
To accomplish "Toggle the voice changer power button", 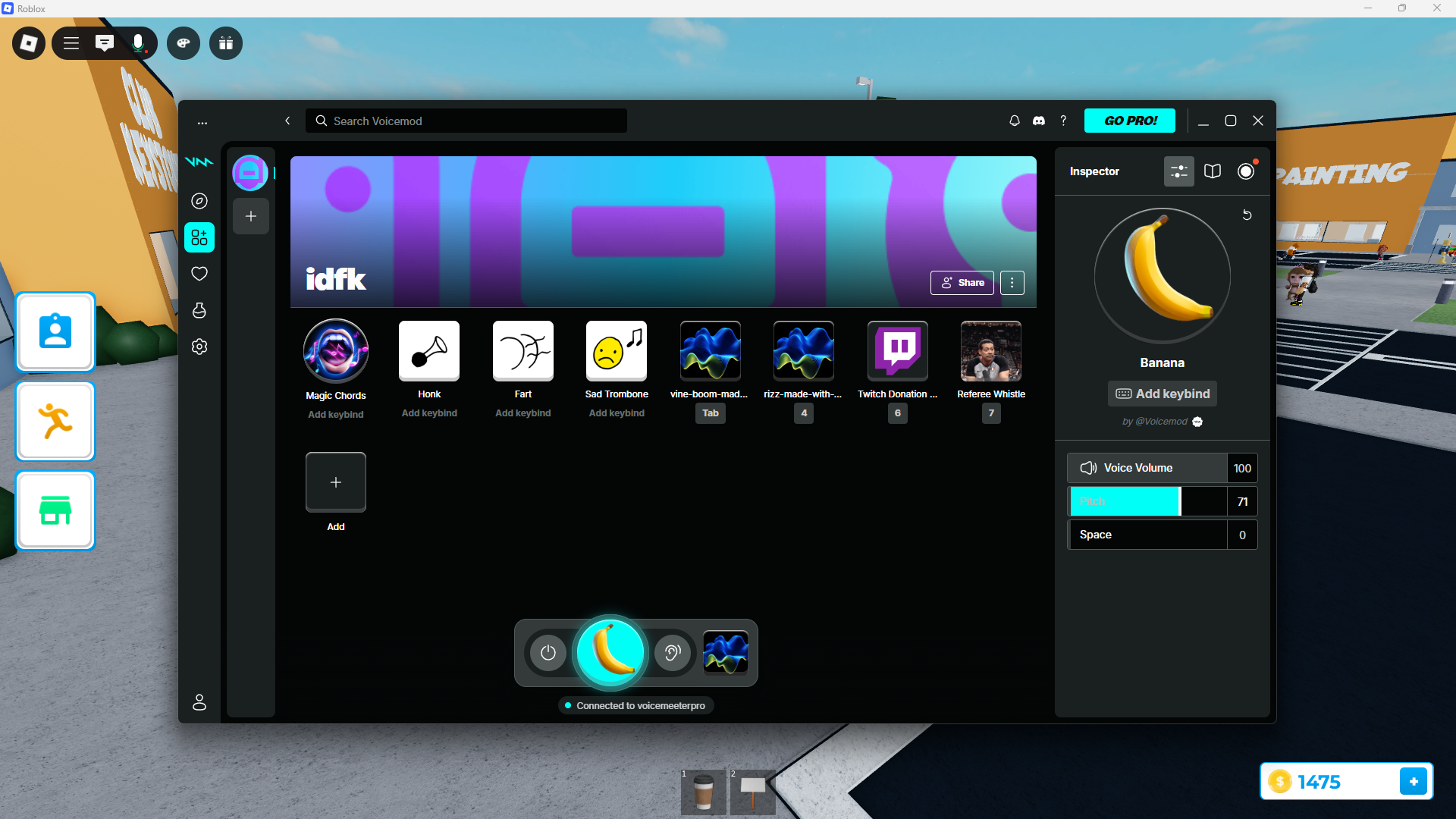I will tap(548, 653).
